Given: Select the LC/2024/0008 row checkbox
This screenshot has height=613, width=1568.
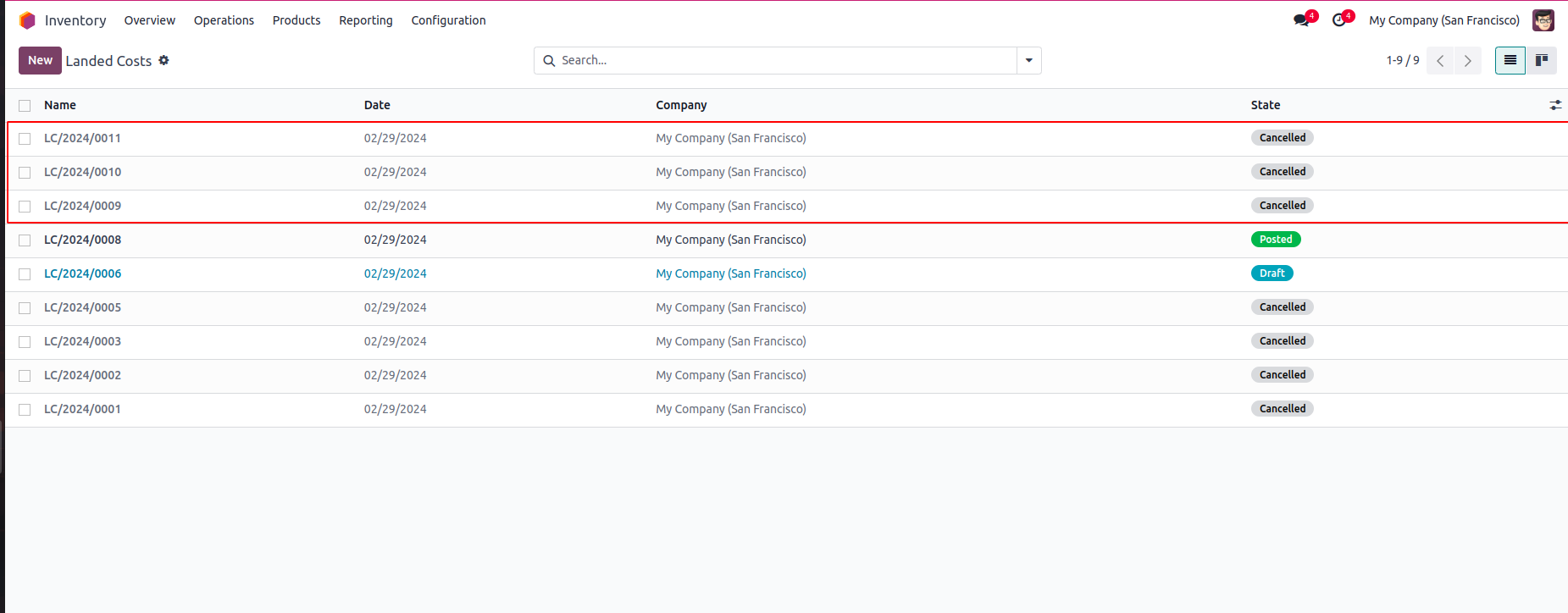Looking at the screenshot, I should click(x=25, y=240).
